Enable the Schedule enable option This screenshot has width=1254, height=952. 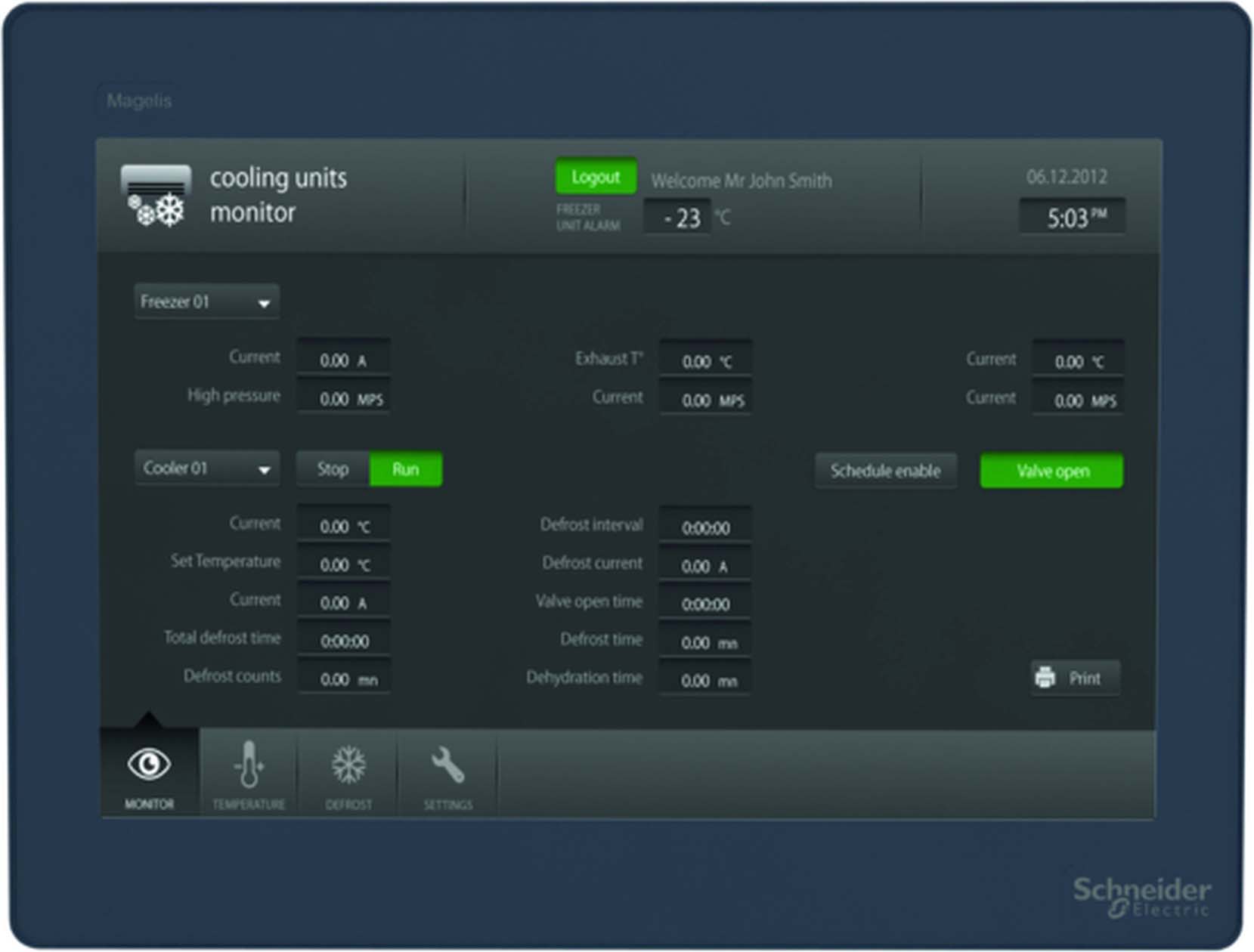click(x=885, y=471)
